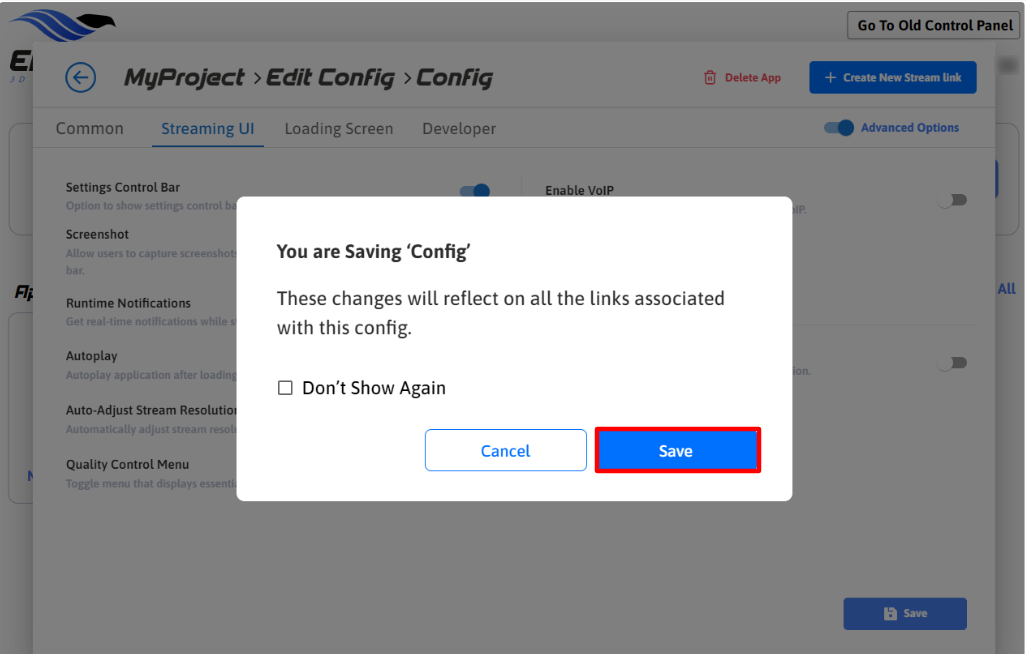Click the floppy disk icon on bottom Save

[x=890, y=614]
